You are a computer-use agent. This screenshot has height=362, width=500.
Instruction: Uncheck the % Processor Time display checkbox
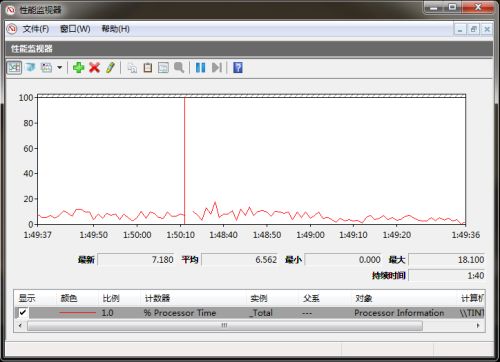pos(23,313)
